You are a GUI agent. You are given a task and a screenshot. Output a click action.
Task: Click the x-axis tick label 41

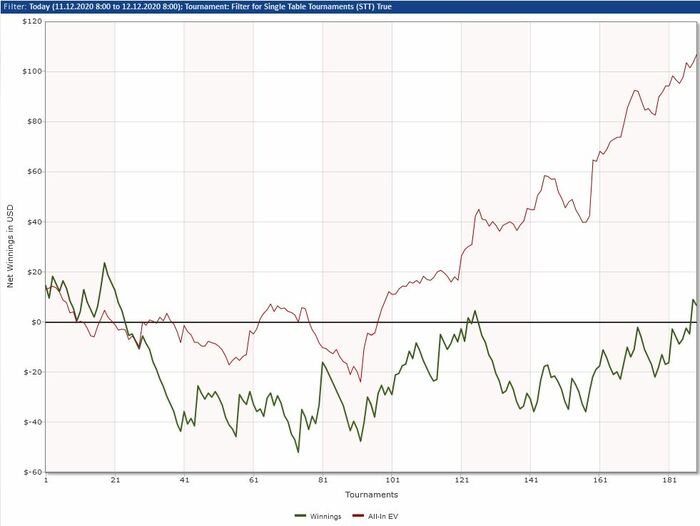tap(184, 480)
